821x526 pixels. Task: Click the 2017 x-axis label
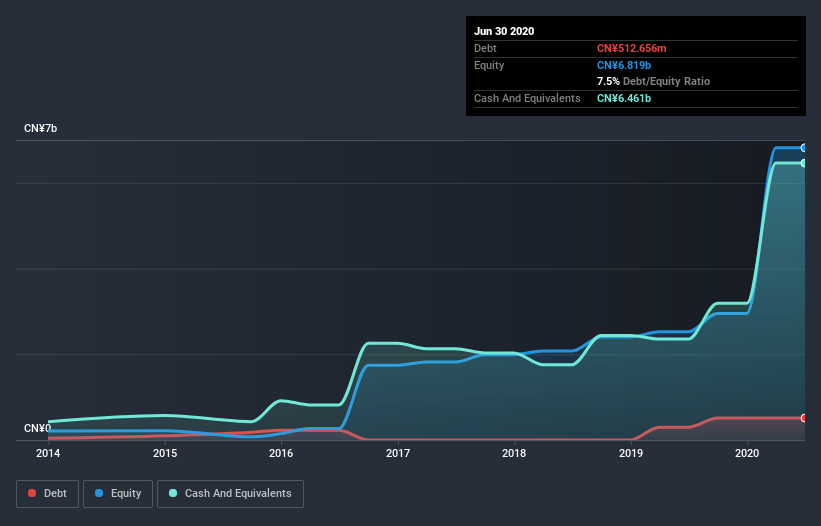point(398,453)
